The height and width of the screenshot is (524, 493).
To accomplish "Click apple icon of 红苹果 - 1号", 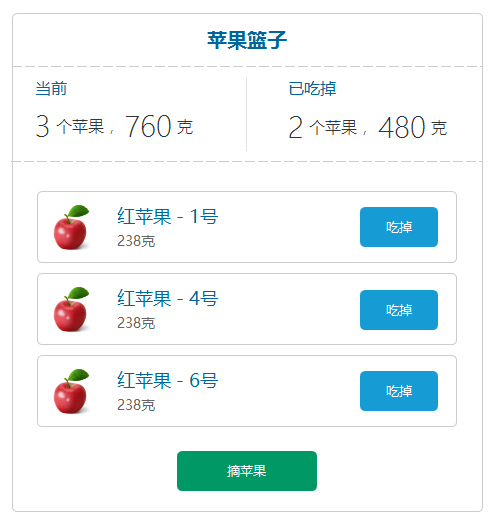I will click(x=72, y=227).
